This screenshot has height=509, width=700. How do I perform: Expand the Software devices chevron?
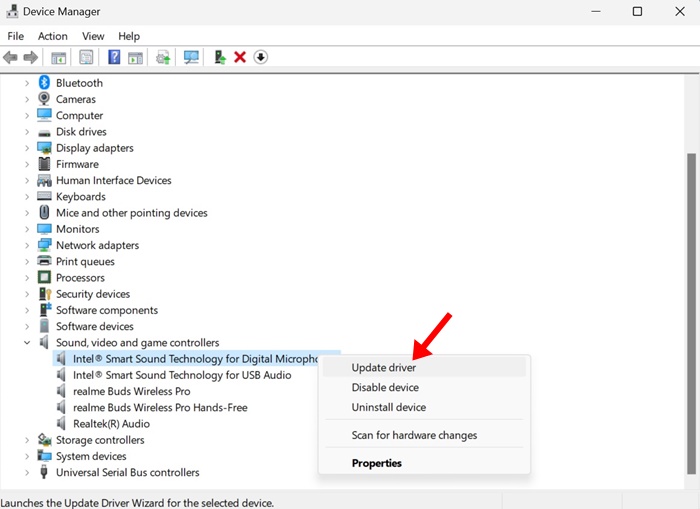pyautogui.click(x=27, y=326)
